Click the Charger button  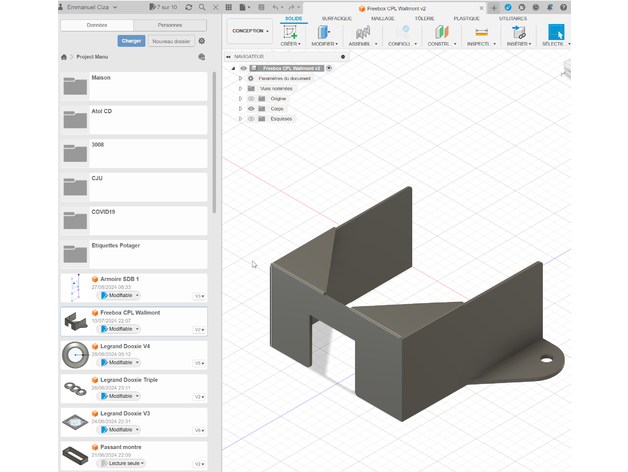(130, 41)
